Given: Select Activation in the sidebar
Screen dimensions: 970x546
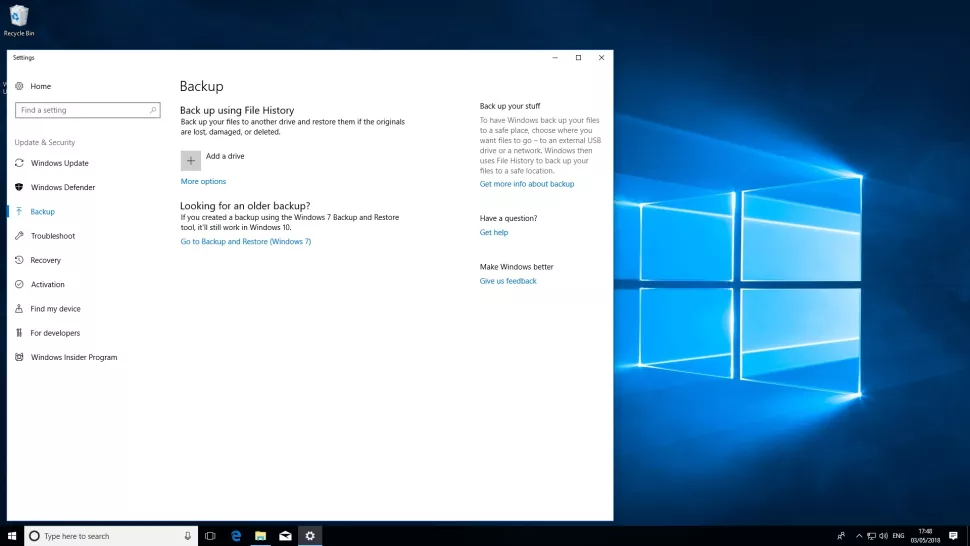Looking at the screenshot, I should click(x=47, y=284).
